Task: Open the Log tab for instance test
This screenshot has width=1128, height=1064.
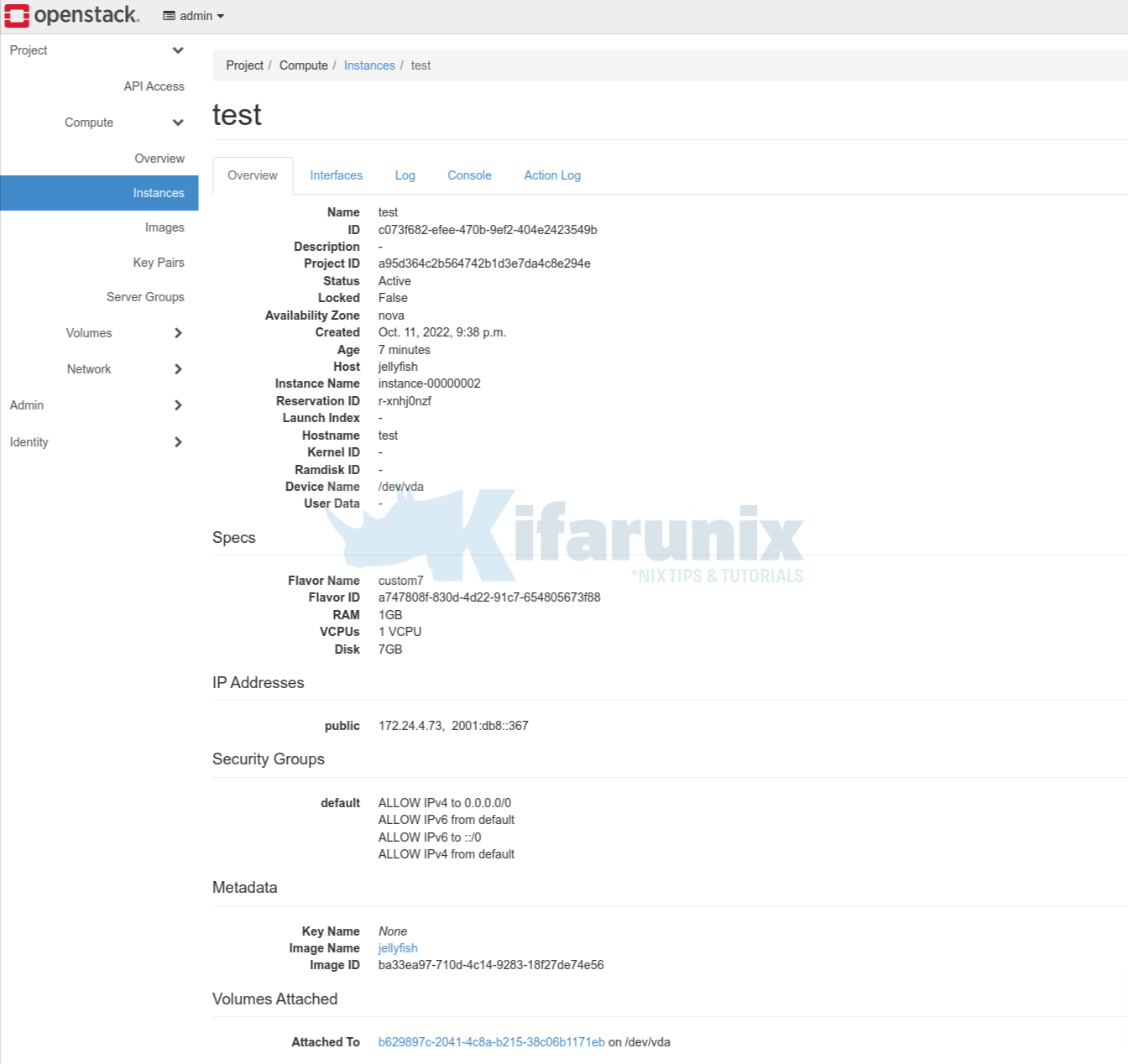Action: [405, 175]
